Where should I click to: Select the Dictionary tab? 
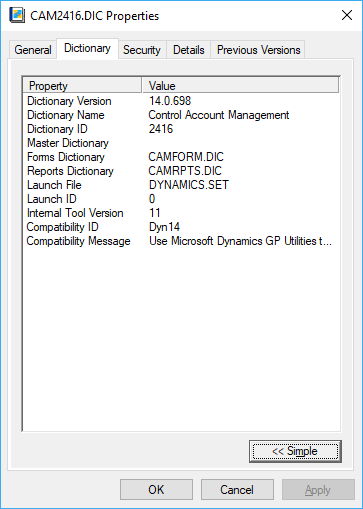pos(87,49)
